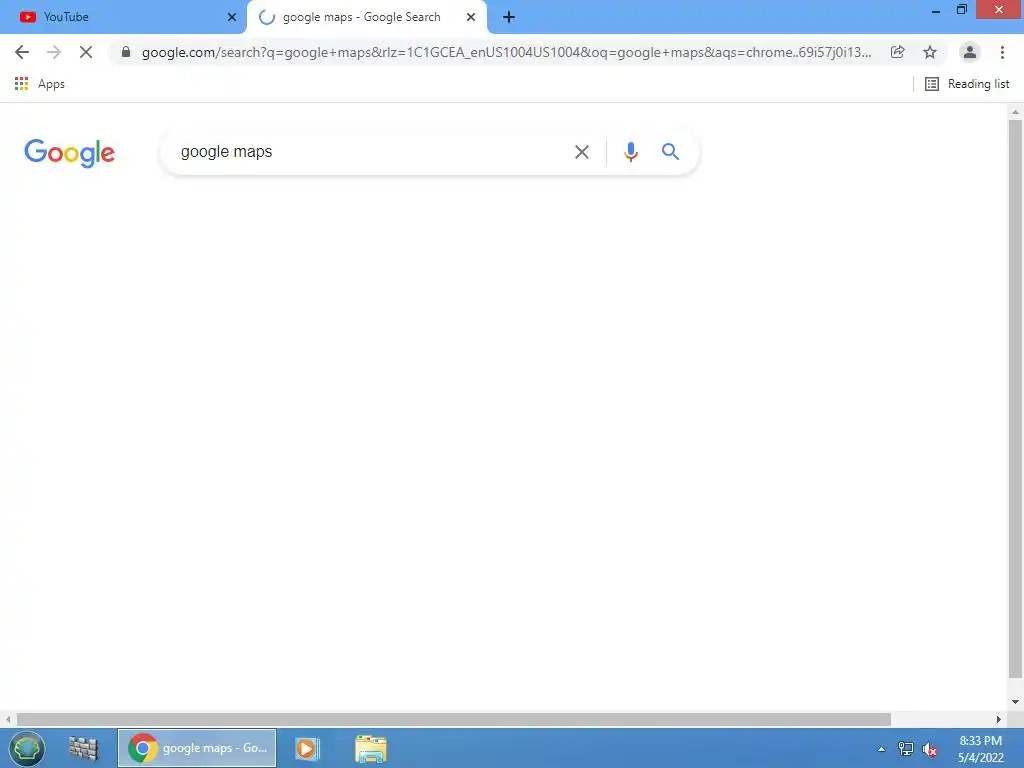Switch to the YouTube tab

pos(123,17)
